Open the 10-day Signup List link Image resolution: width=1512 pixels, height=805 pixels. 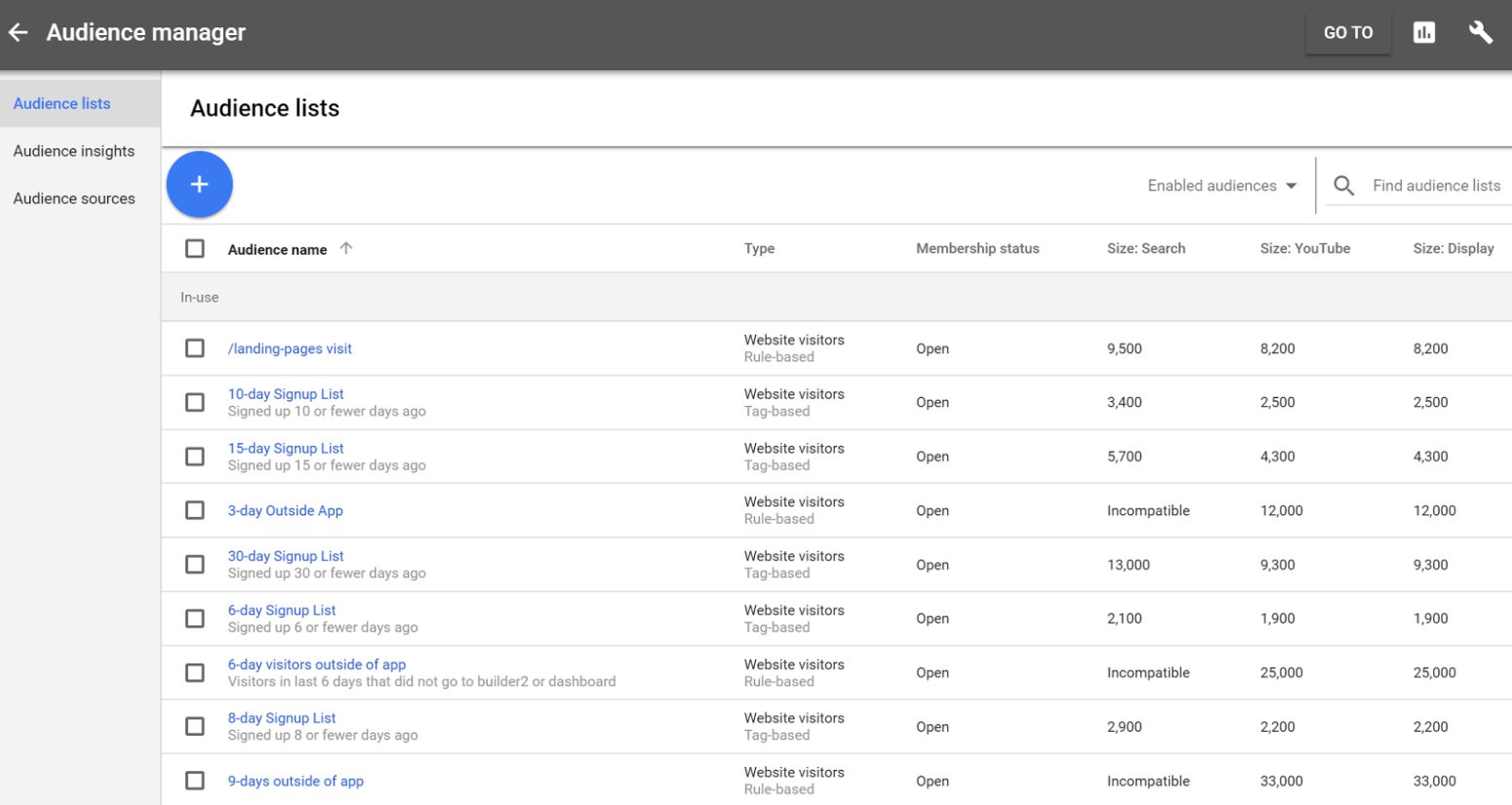pyautogui.click(x=286, y=394)
